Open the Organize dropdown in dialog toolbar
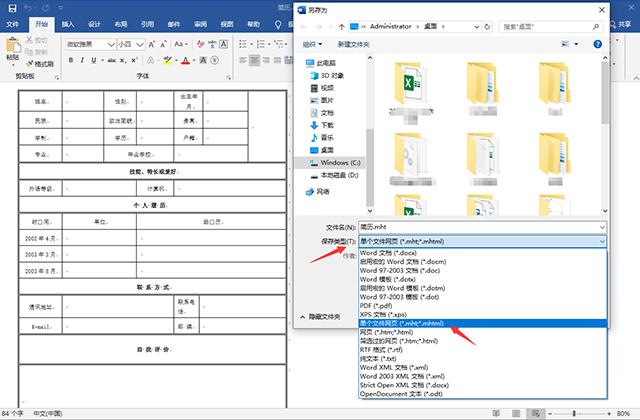The width and height of the screenshot is (640, 420). 314,44
